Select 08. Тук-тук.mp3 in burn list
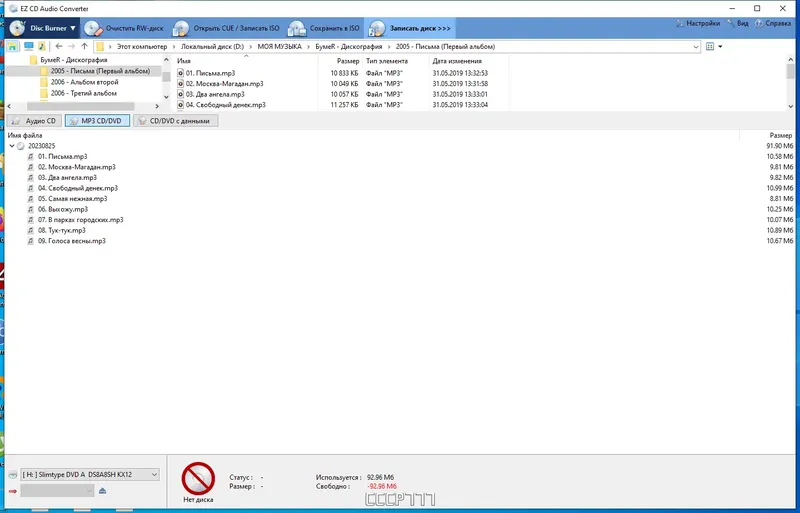 (x=62, y=230)
